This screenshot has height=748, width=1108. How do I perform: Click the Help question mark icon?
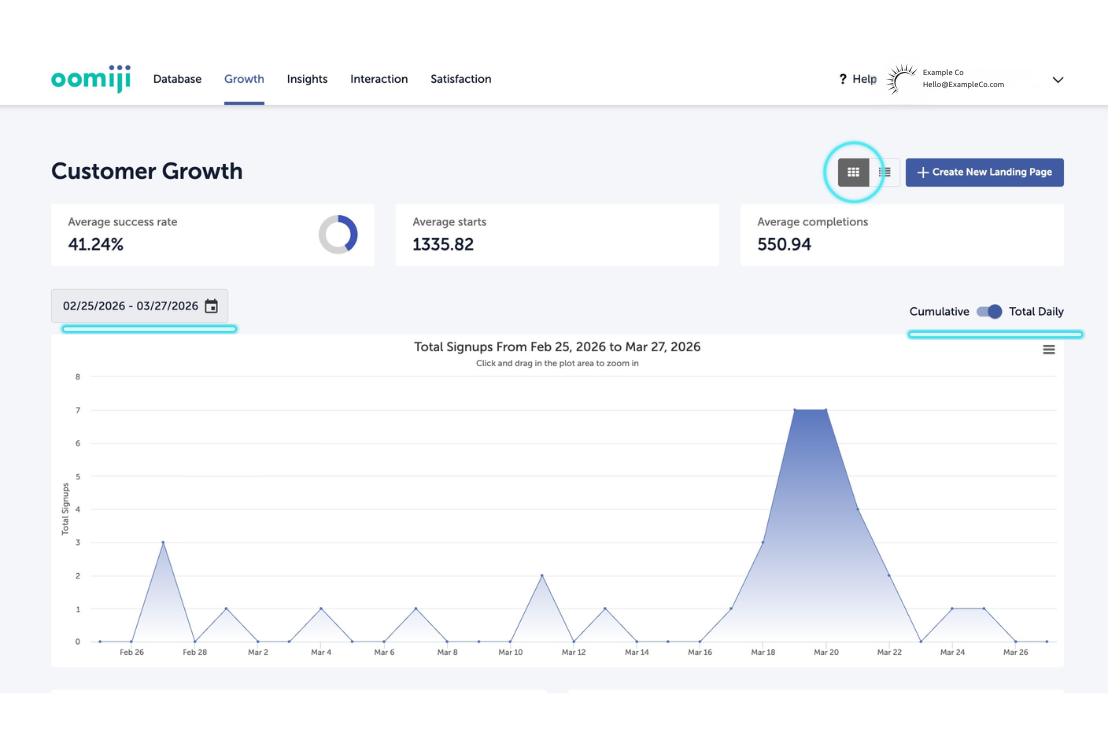pyautogui.click(x=842, y=79)
